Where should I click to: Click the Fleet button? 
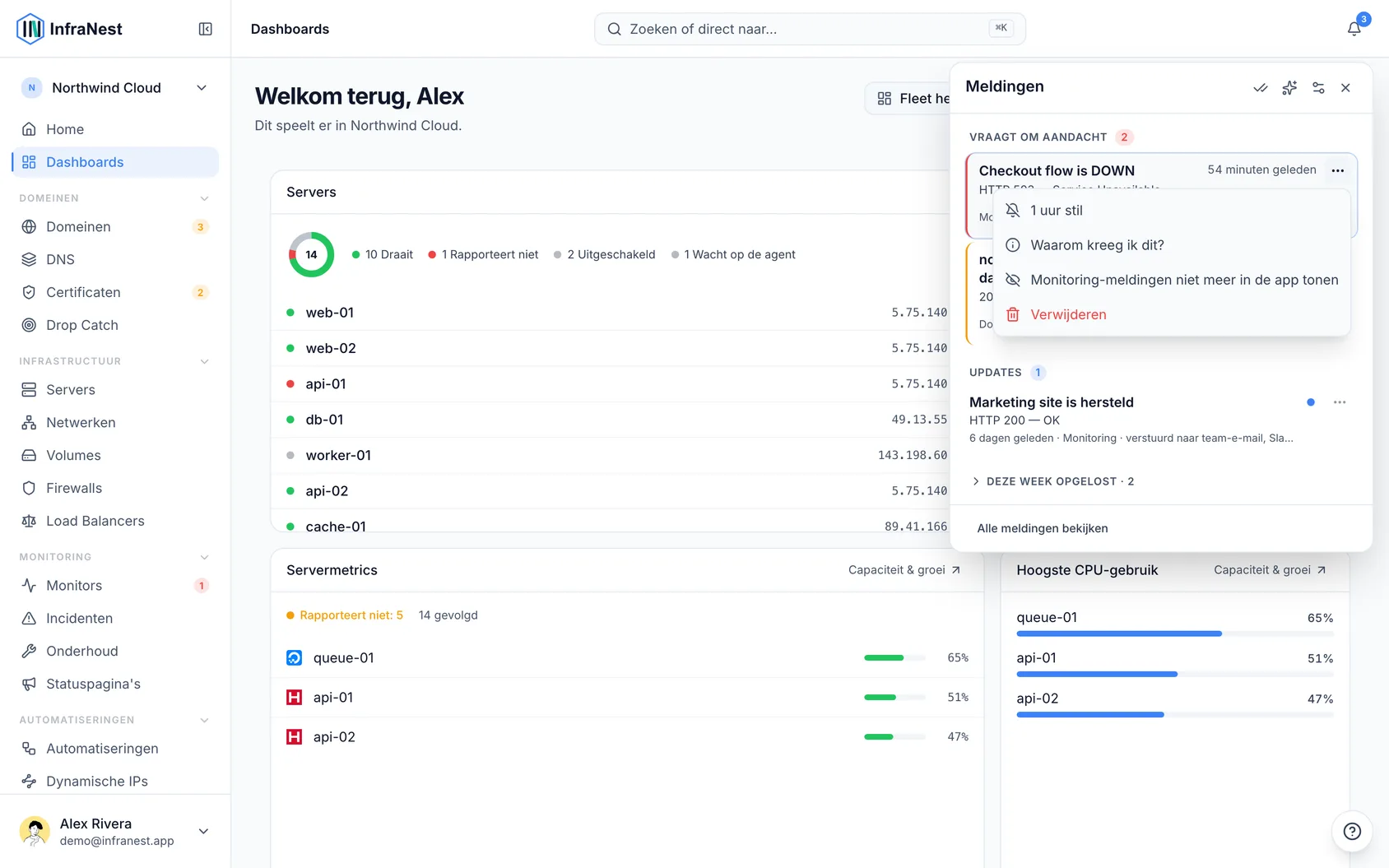pyautogui.click(x=908, y=99)
